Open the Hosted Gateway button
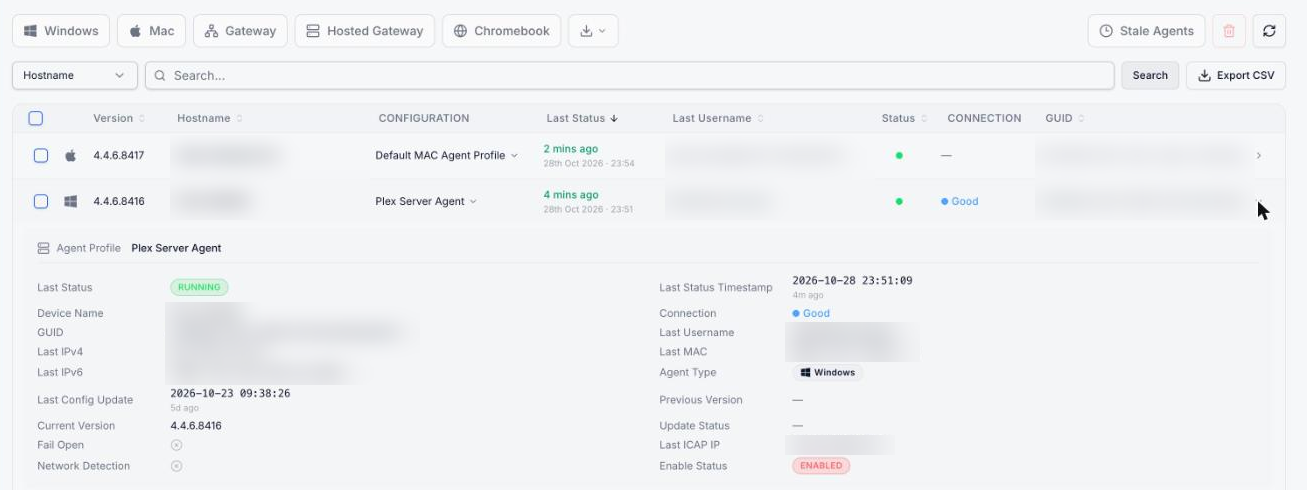1307x490 pixels. tap(365, 31)
